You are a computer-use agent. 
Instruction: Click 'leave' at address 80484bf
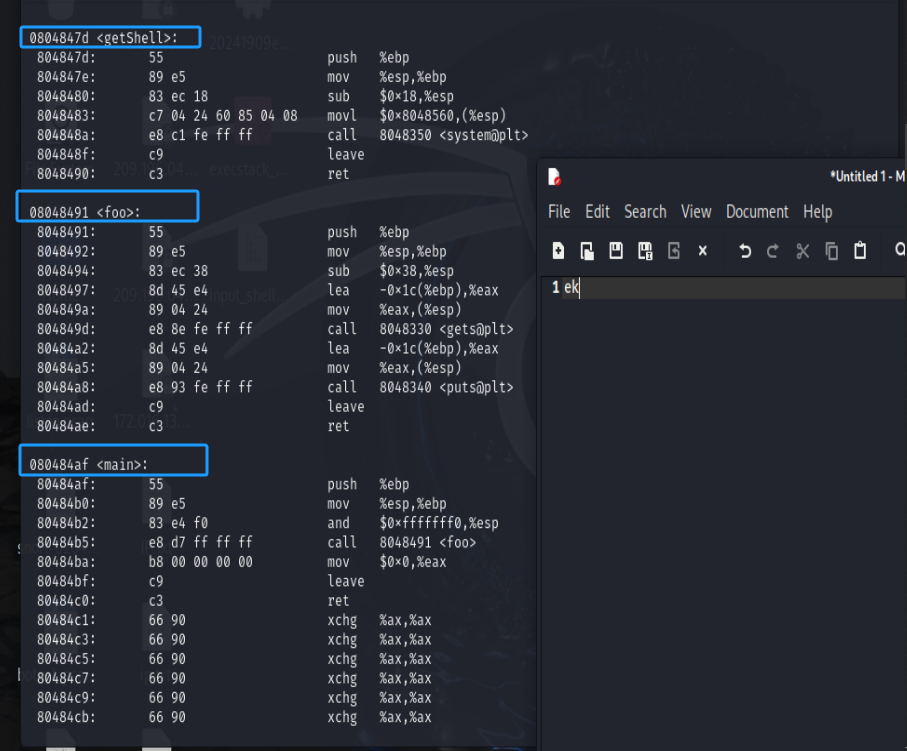point(346,581)
